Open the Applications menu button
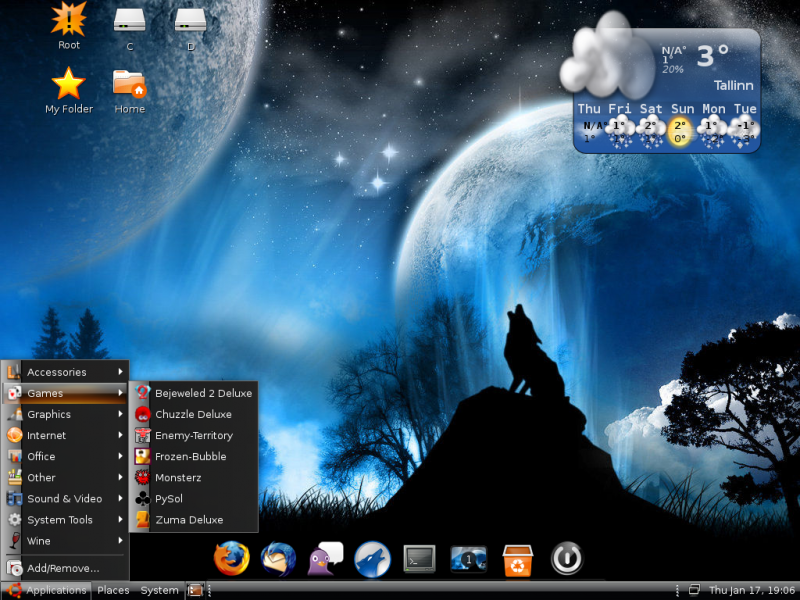Image resolution: width=800 pixels, height=600 pixels. pyautogui.click(x=47, y=590)
